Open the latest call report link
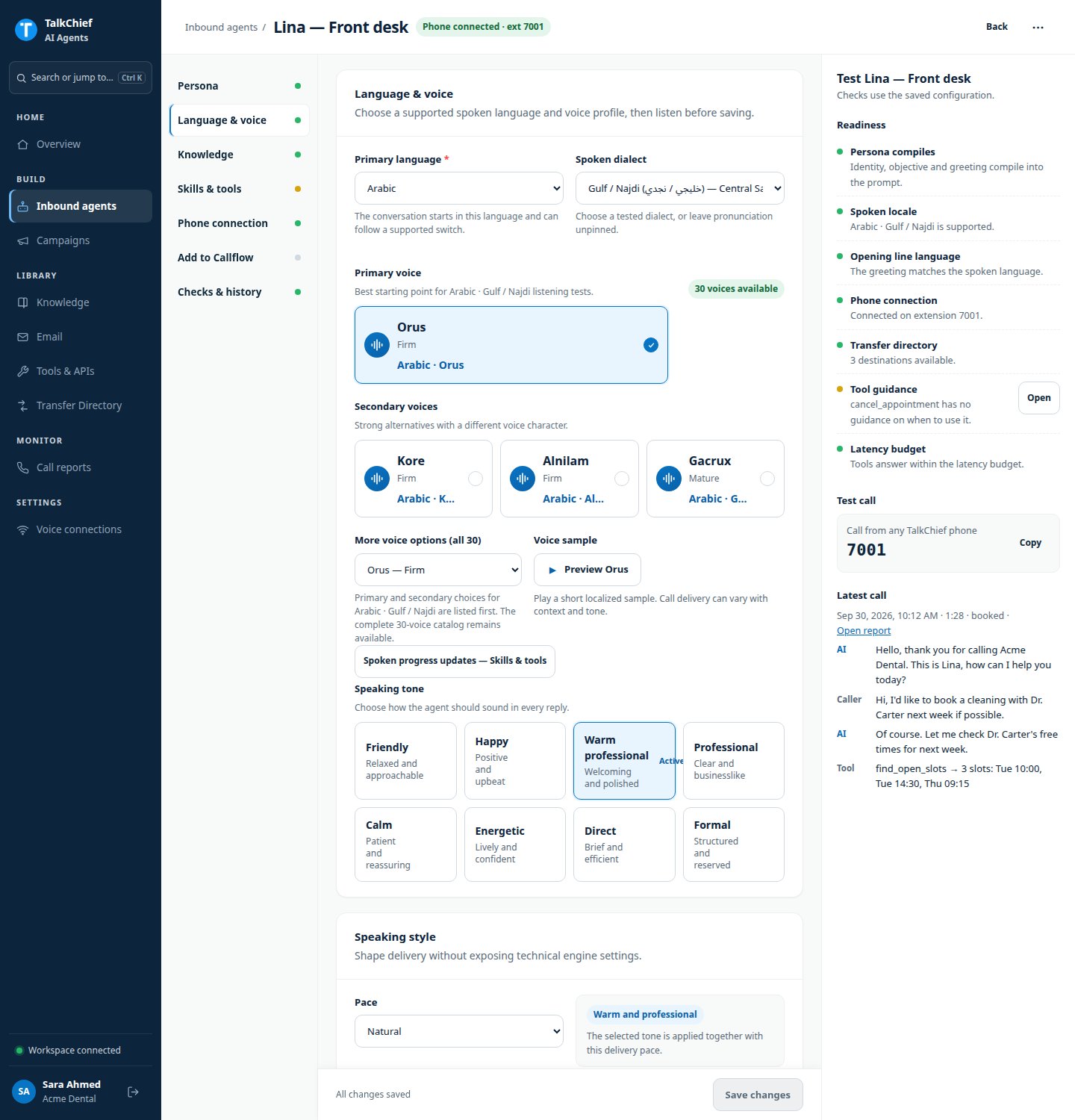 (864, 631)
